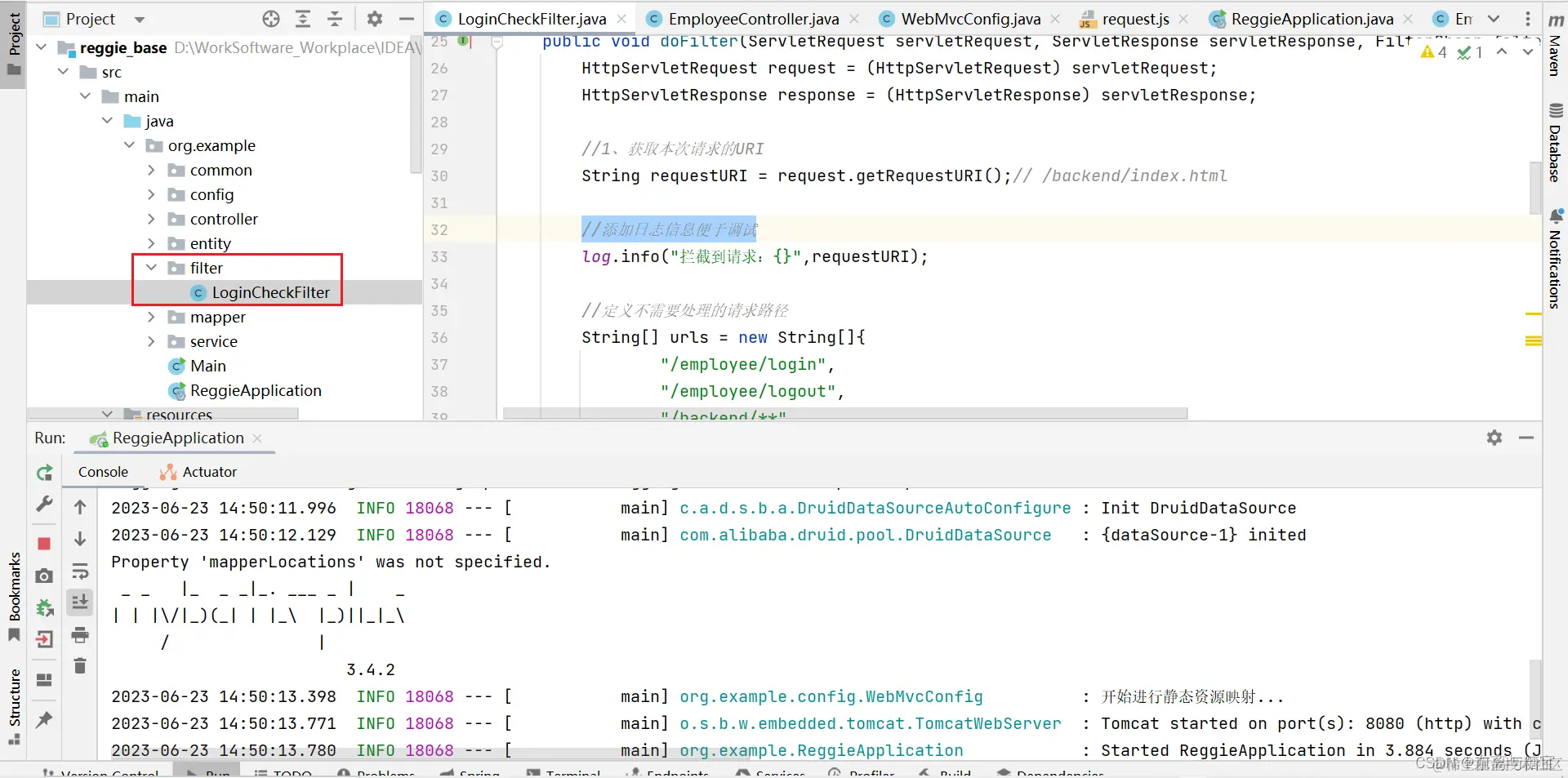Open the Project view dropdown
Image resolution: width=1568 pixels, height=778 pixels.
[x=140, y=19]
